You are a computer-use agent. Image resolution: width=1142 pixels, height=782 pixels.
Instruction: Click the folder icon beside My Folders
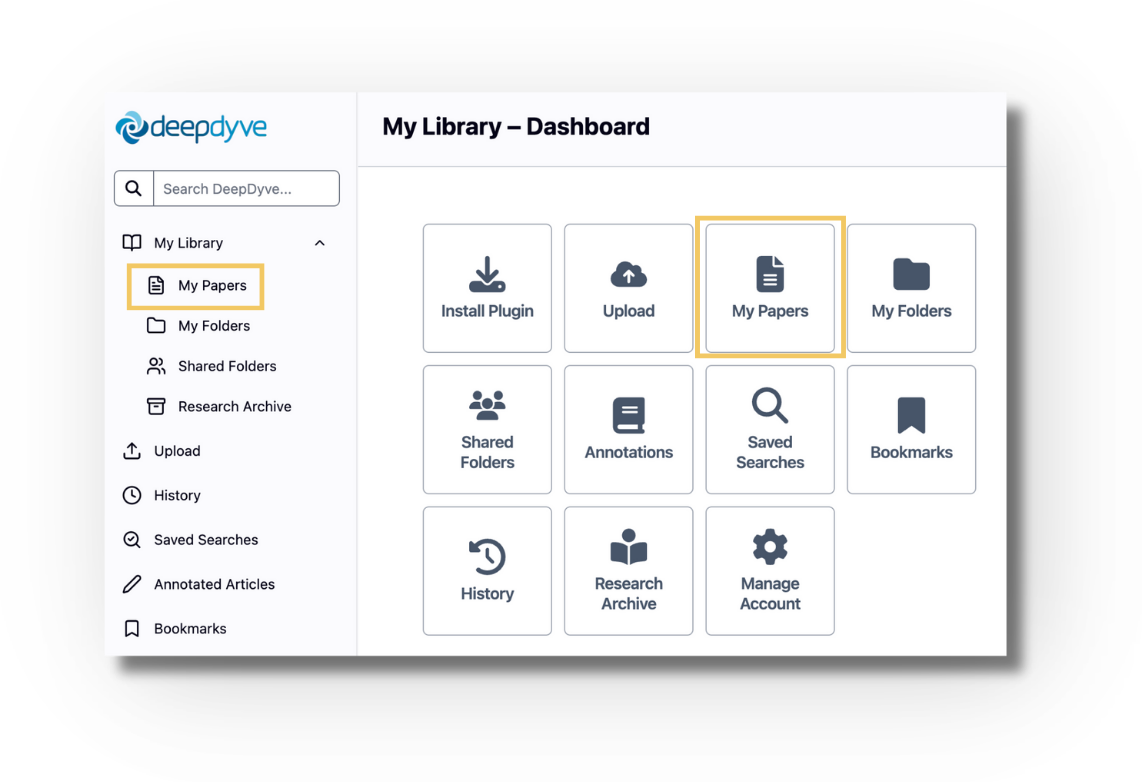pos(156,325)
